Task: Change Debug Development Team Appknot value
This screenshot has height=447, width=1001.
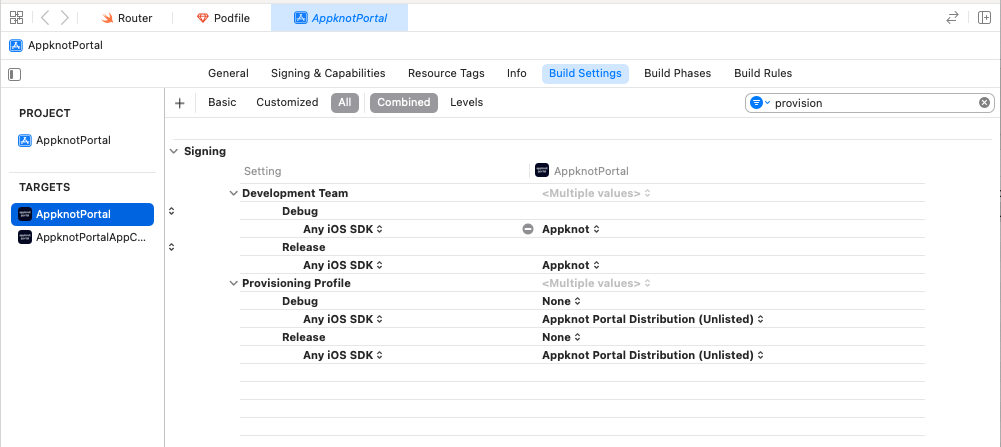Action: point(571,229)
